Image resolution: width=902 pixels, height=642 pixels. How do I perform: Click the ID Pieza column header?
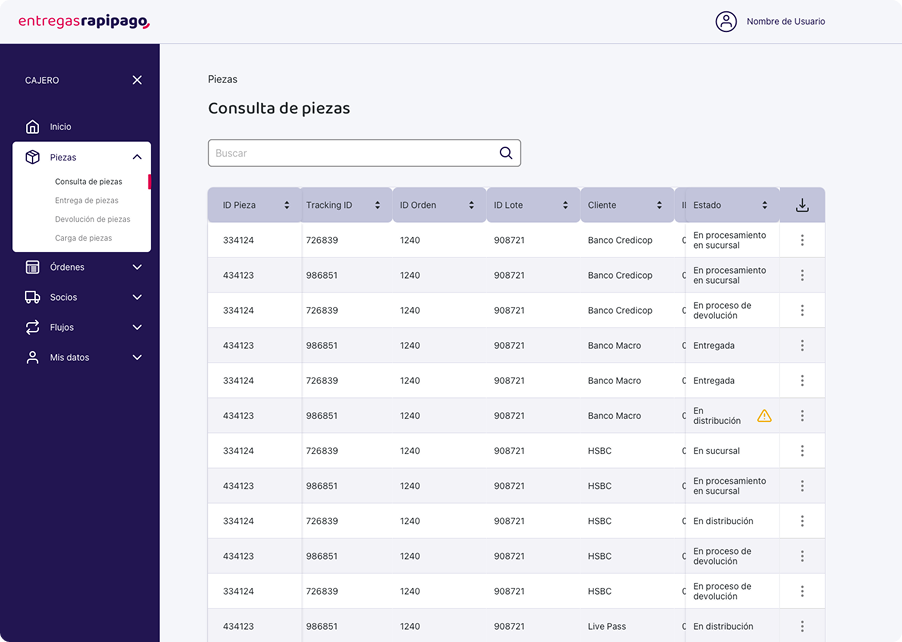(254, 205)
